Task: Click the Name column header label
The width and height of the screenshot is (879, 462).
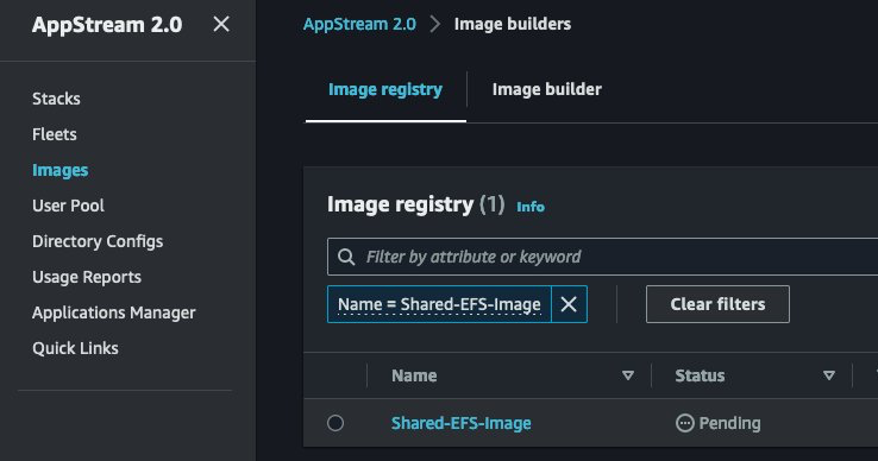Action: [x=414, y=376]
